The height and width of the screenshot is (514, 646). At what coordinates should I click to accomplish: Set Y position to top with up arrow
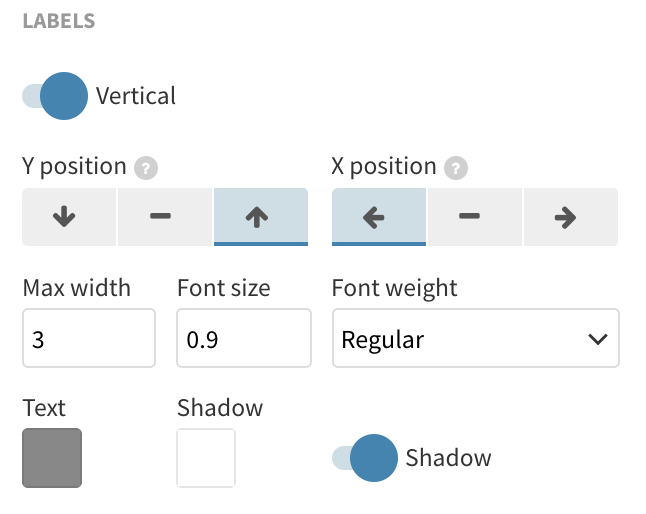pos(261,217)
